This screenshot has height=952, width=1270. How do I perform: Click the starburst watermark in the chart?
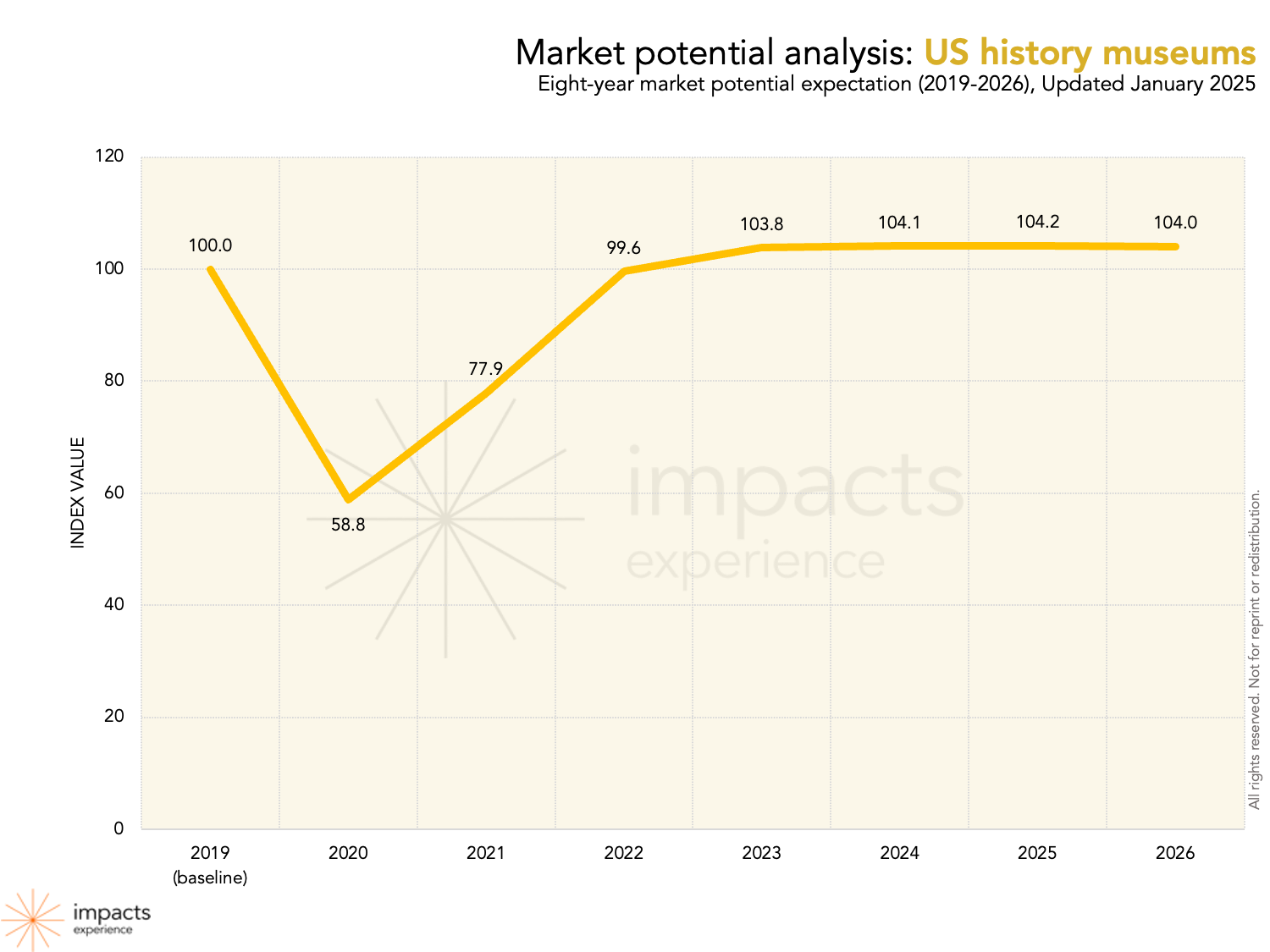click(x=446, y=518)
